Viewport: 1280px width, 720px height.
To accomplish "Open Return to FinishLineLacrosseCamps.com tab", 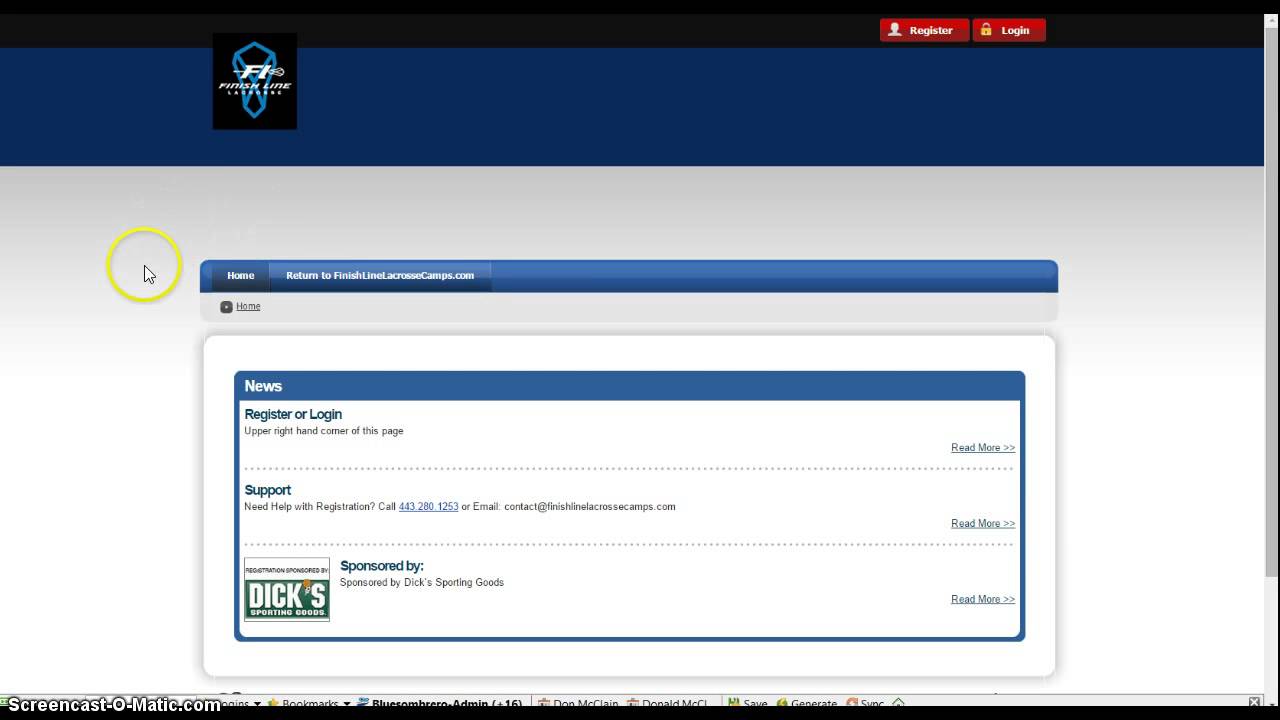I will click(x=380, y=276).
